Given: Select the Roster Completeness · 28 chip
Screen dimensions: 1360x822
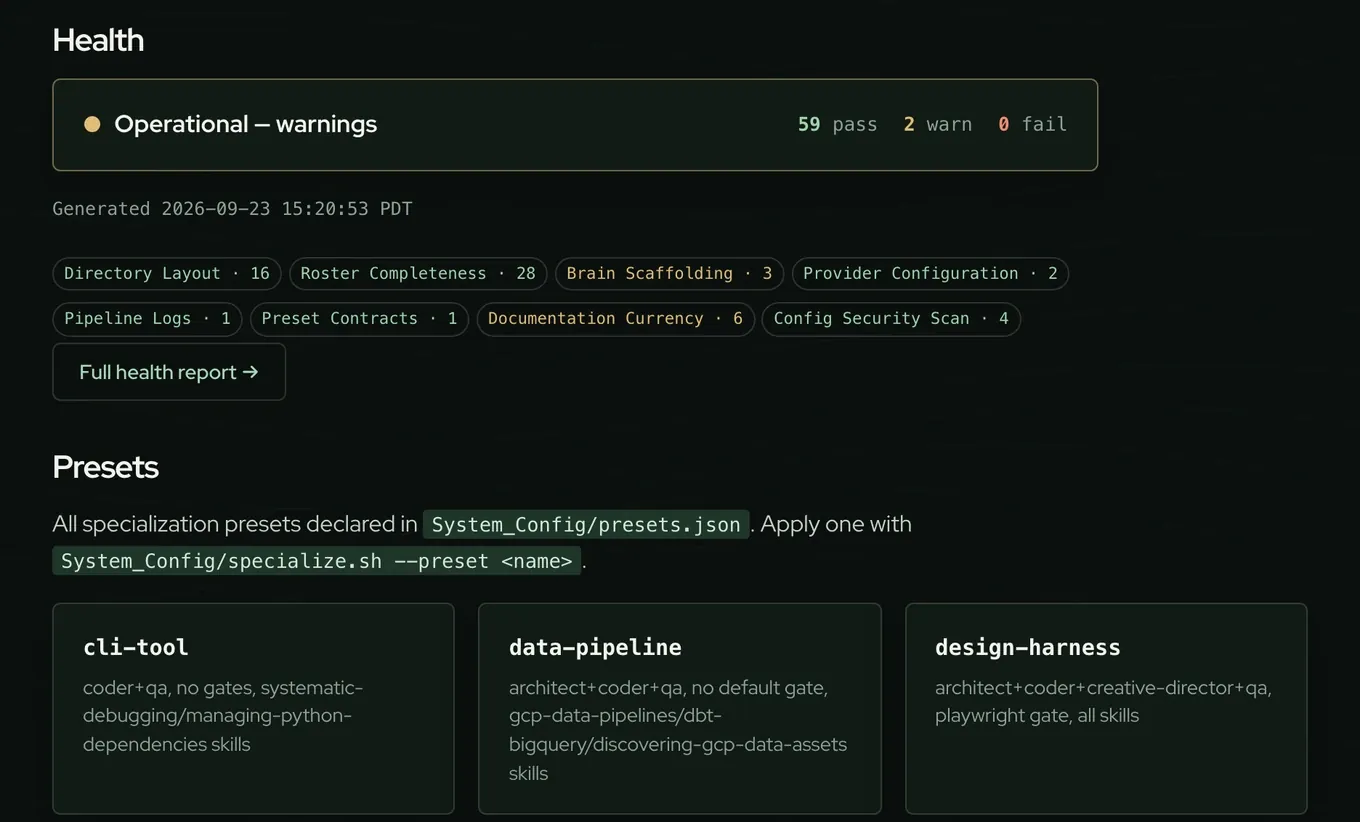Looking at the screenshot, I should pos(418,273).
